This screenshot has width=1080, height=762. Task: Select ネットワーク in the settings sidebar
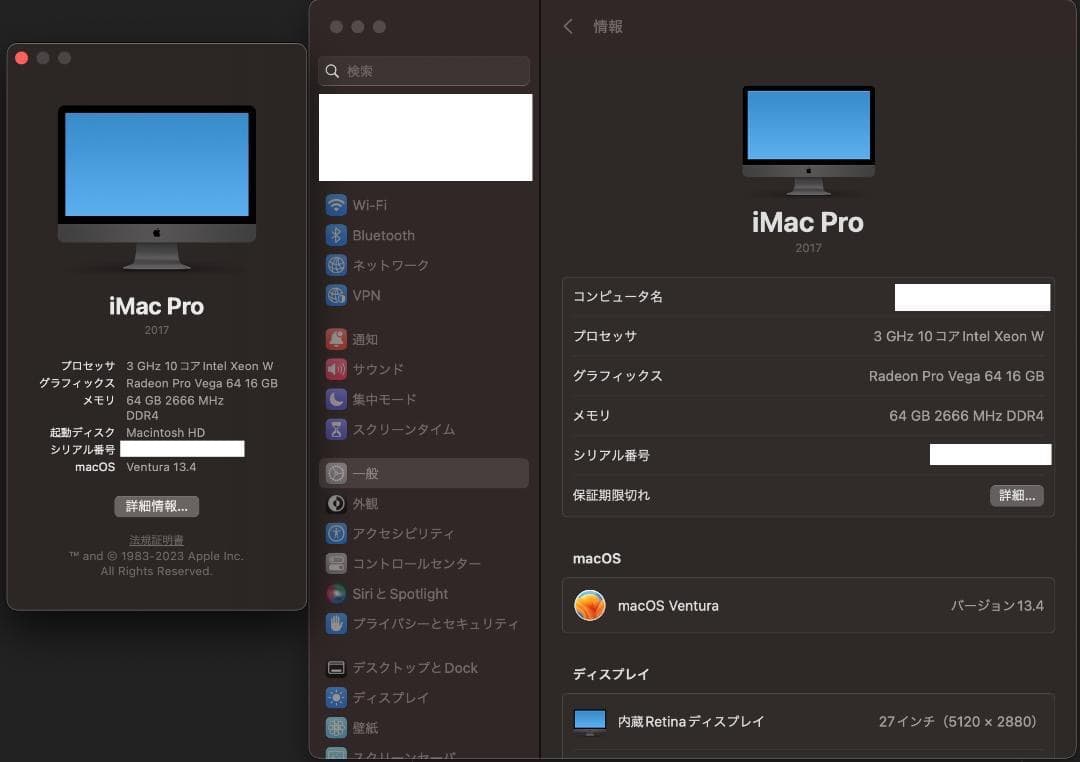(390, 264)
